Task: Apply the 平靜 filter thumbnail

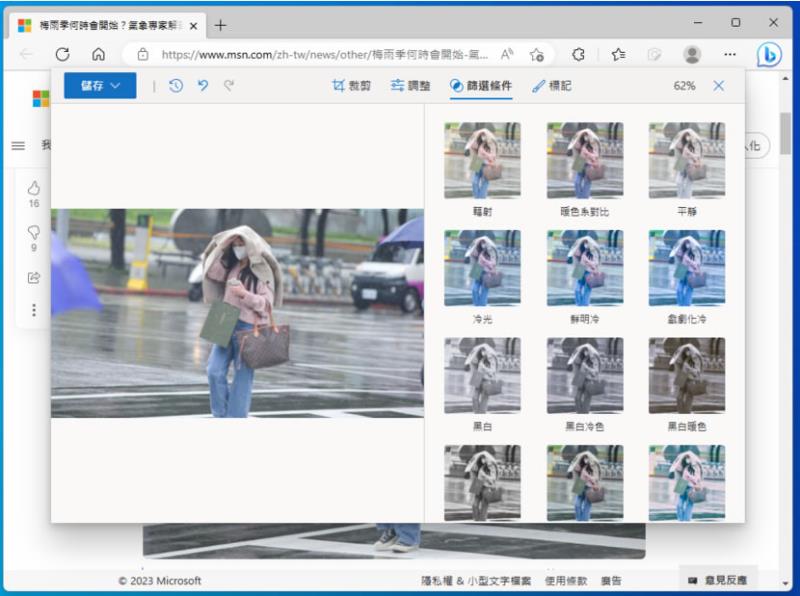Action: 687,160
